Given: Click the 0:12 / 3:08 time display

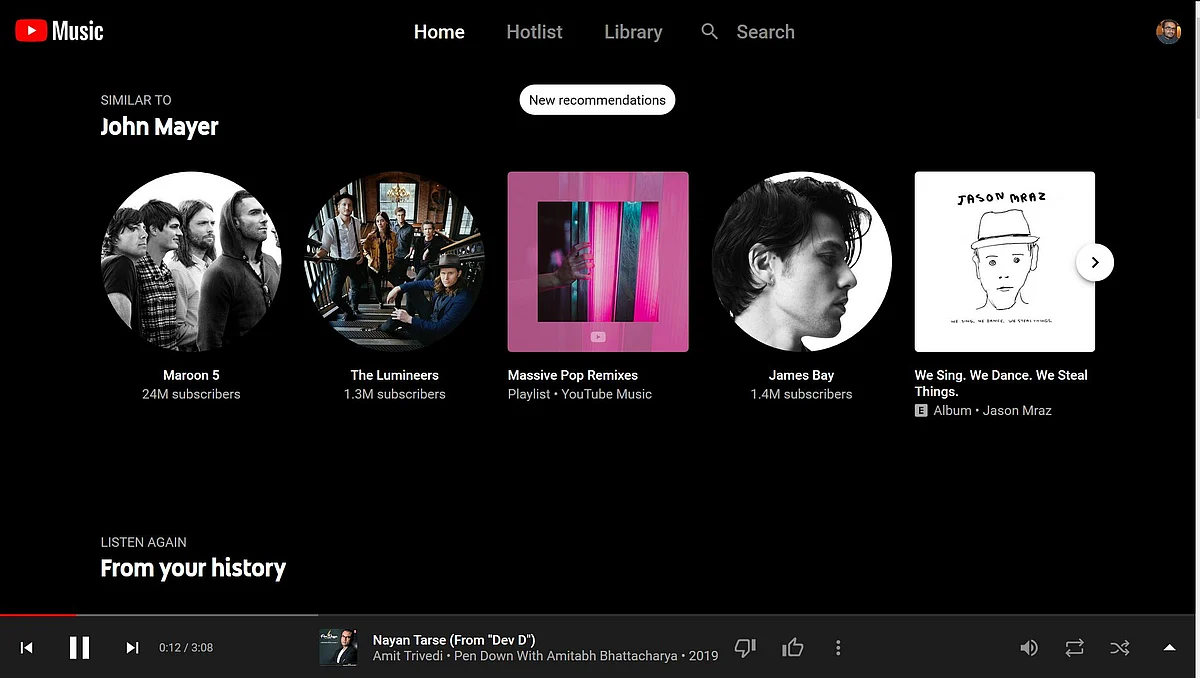Looking at the screenshot, I should click(186, 648).
